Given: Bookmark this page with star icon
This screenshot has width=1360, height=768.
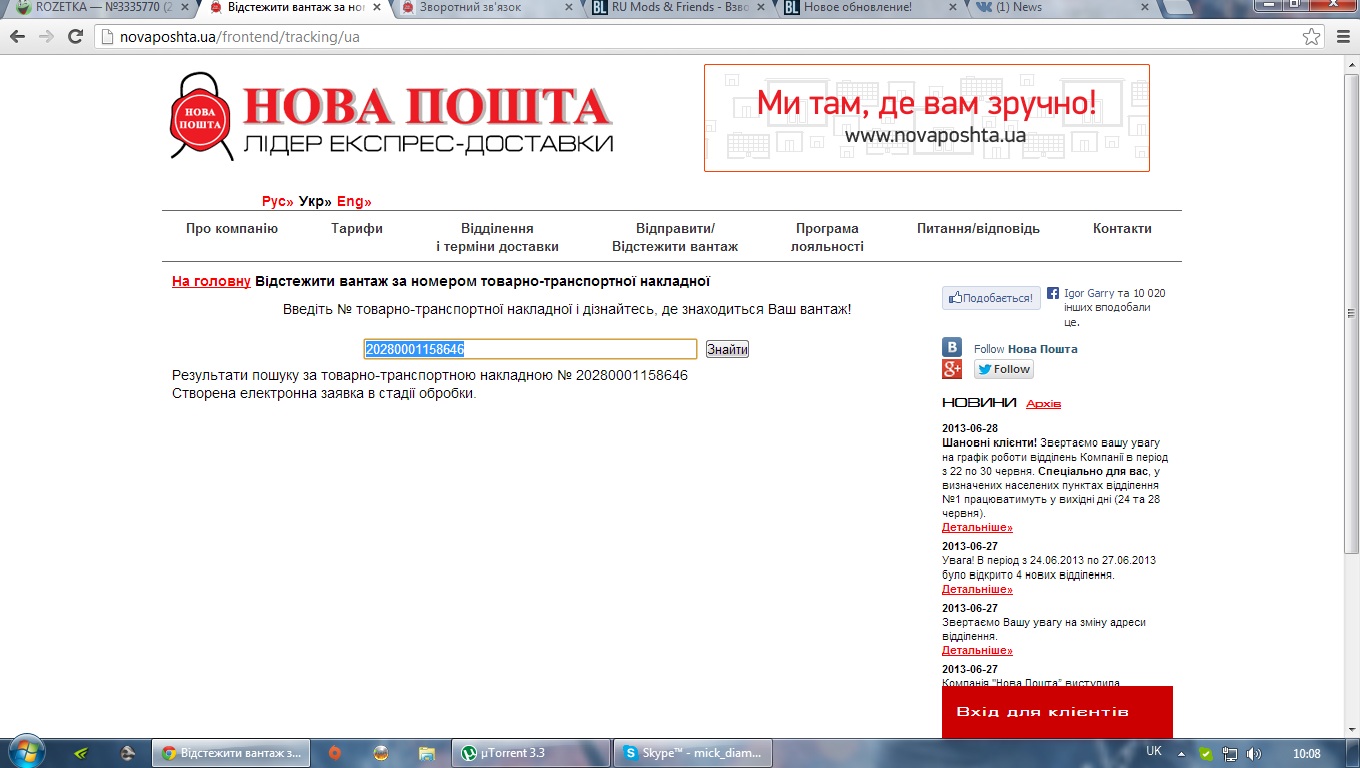Looking at the screenshot, I should click(1311, 37).
